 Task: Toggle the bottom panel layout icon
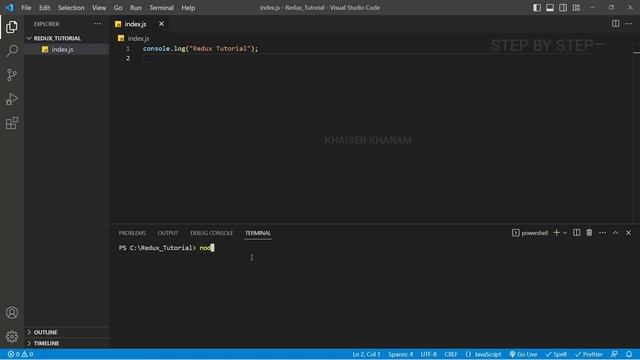550,8
